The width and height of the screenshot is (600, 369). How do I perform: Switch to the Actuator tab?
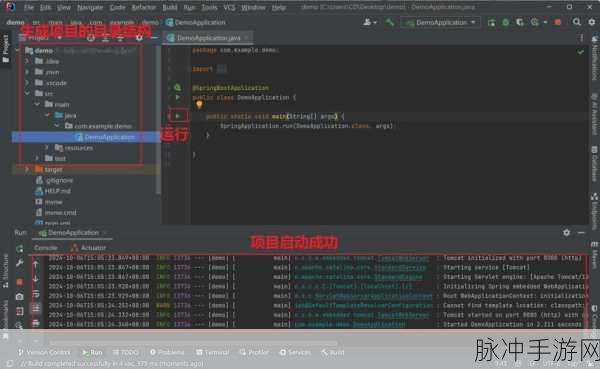pos(89,248)
